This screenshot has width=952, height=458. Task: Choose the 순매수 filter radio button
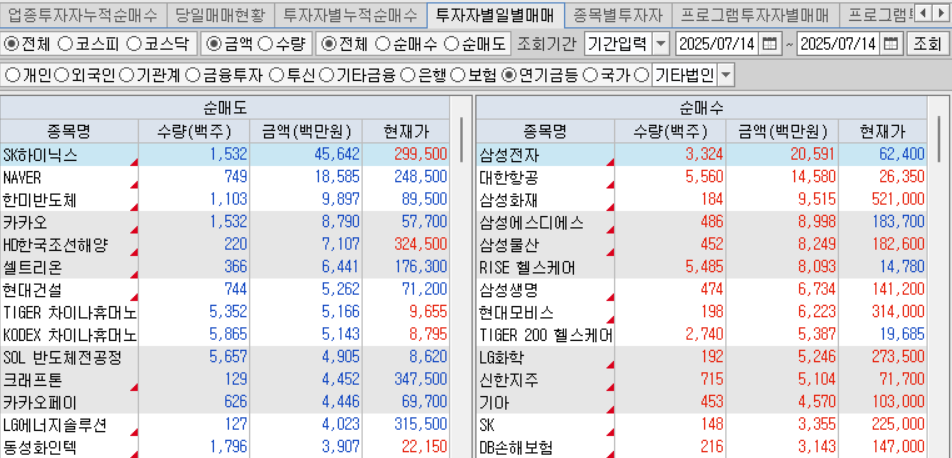click(x=382, y=44)
